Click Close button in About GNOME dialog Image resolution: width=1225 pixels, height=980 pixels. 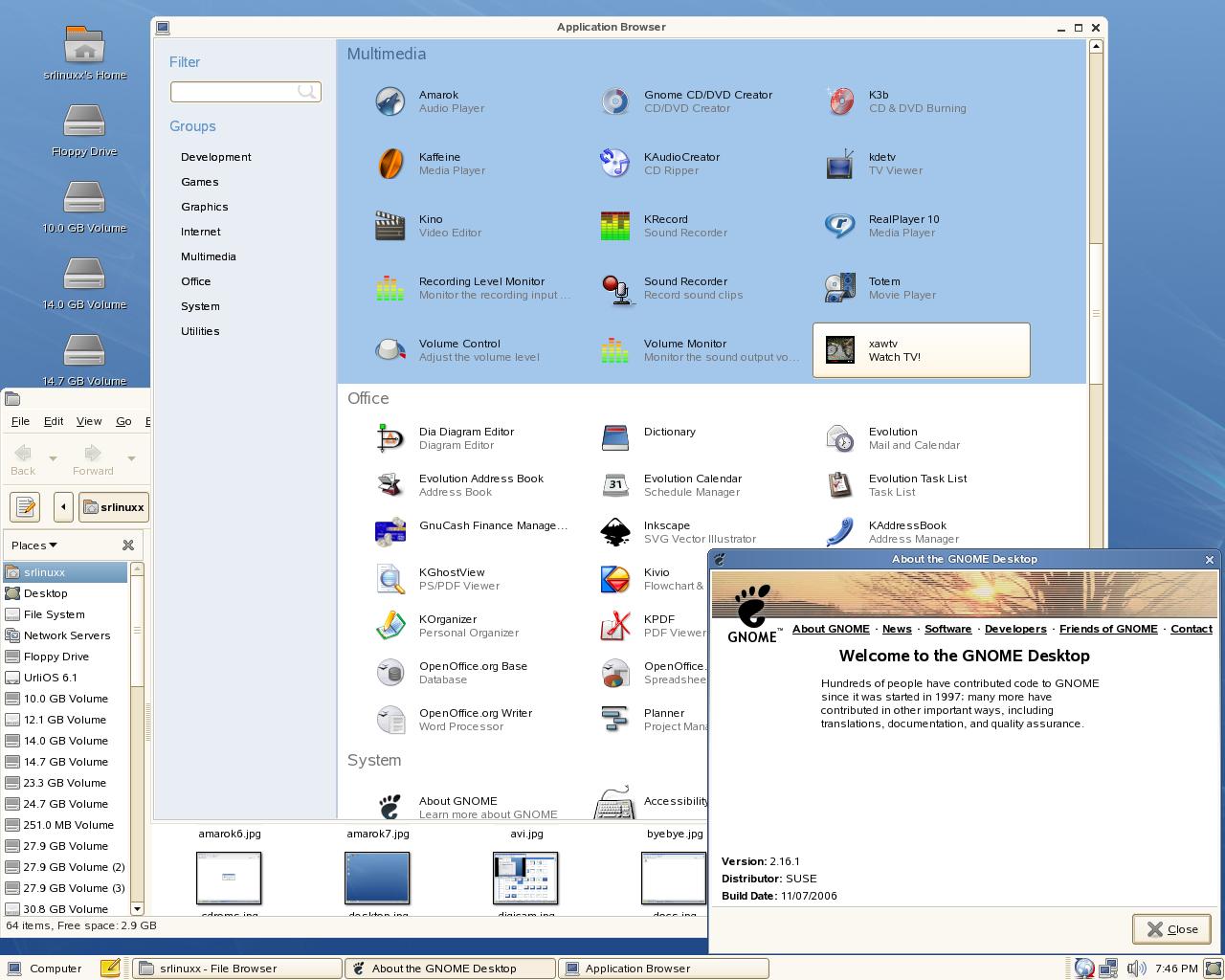(x=1171, y=929)
